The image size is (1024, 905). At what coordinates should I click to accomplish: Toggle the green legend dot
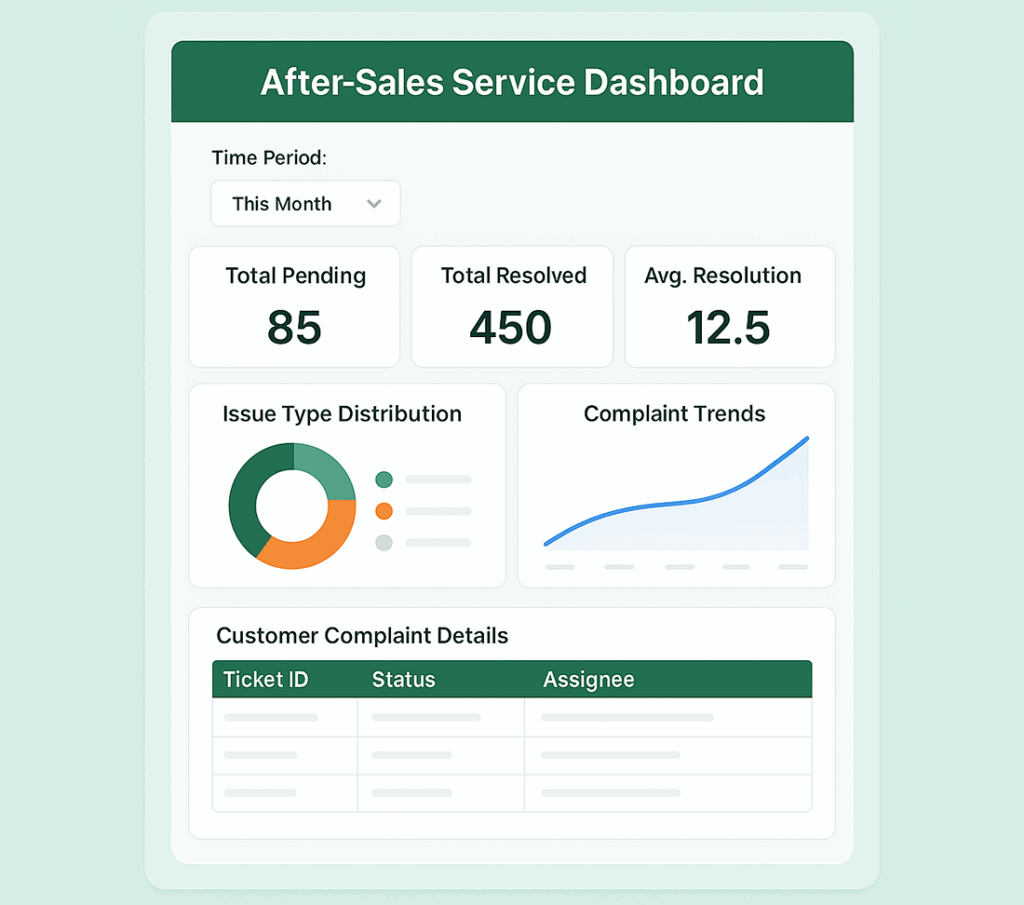[x=384, y=480]
